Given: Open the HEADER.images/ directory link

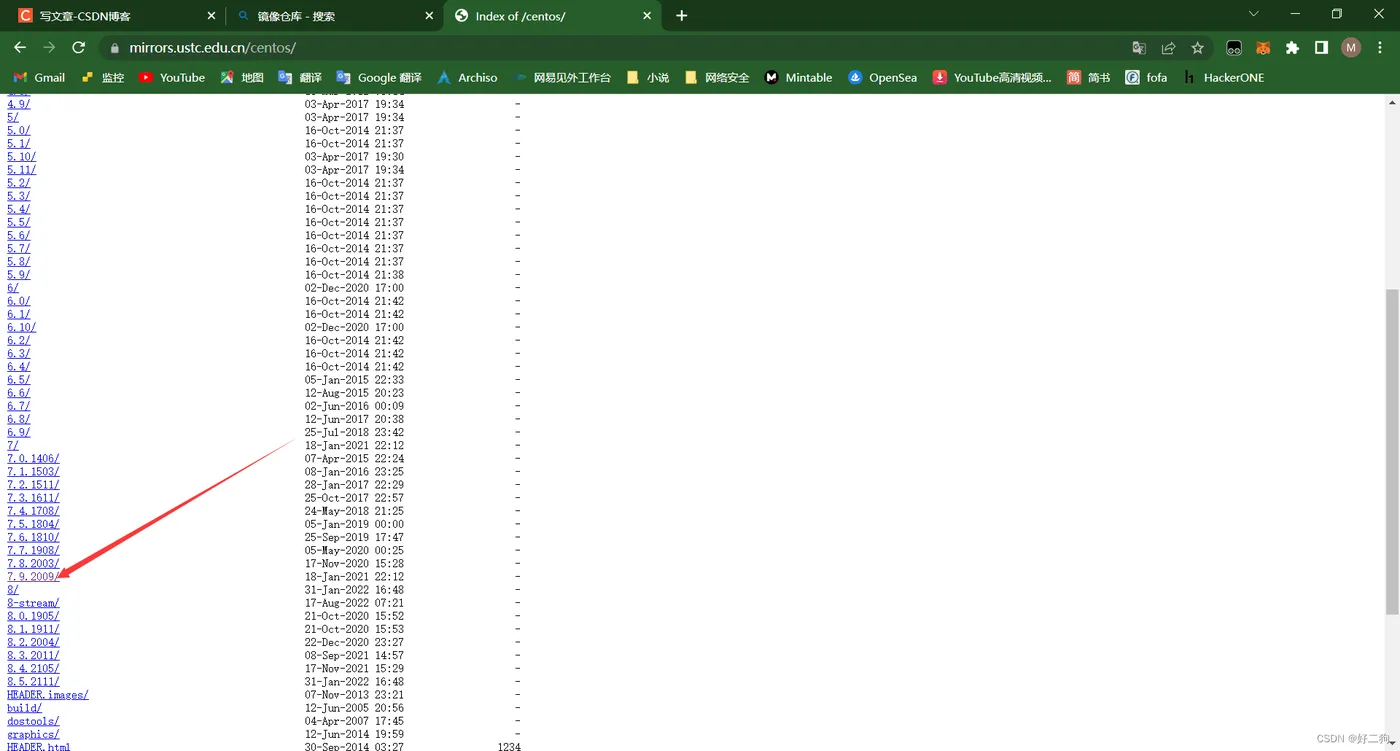Looking at the screenshot, I should (x=48, y=695).
